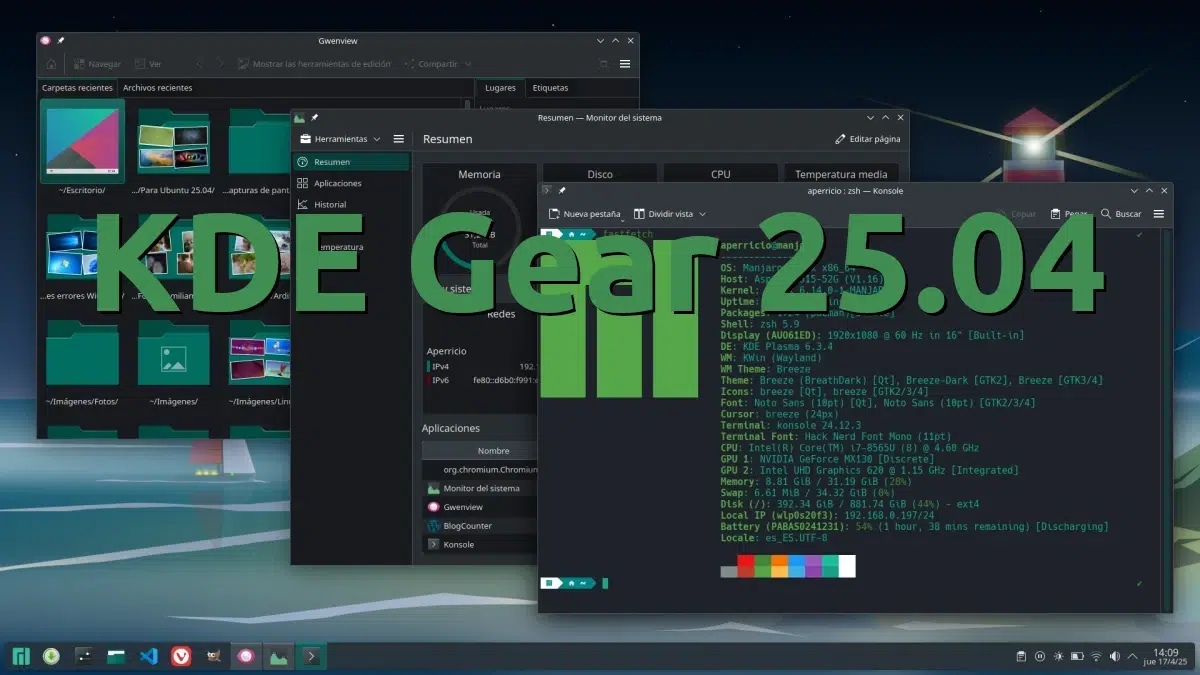1200x675 pixels.
Task: Check battery status in the system tray
Action: (1077, 657)
